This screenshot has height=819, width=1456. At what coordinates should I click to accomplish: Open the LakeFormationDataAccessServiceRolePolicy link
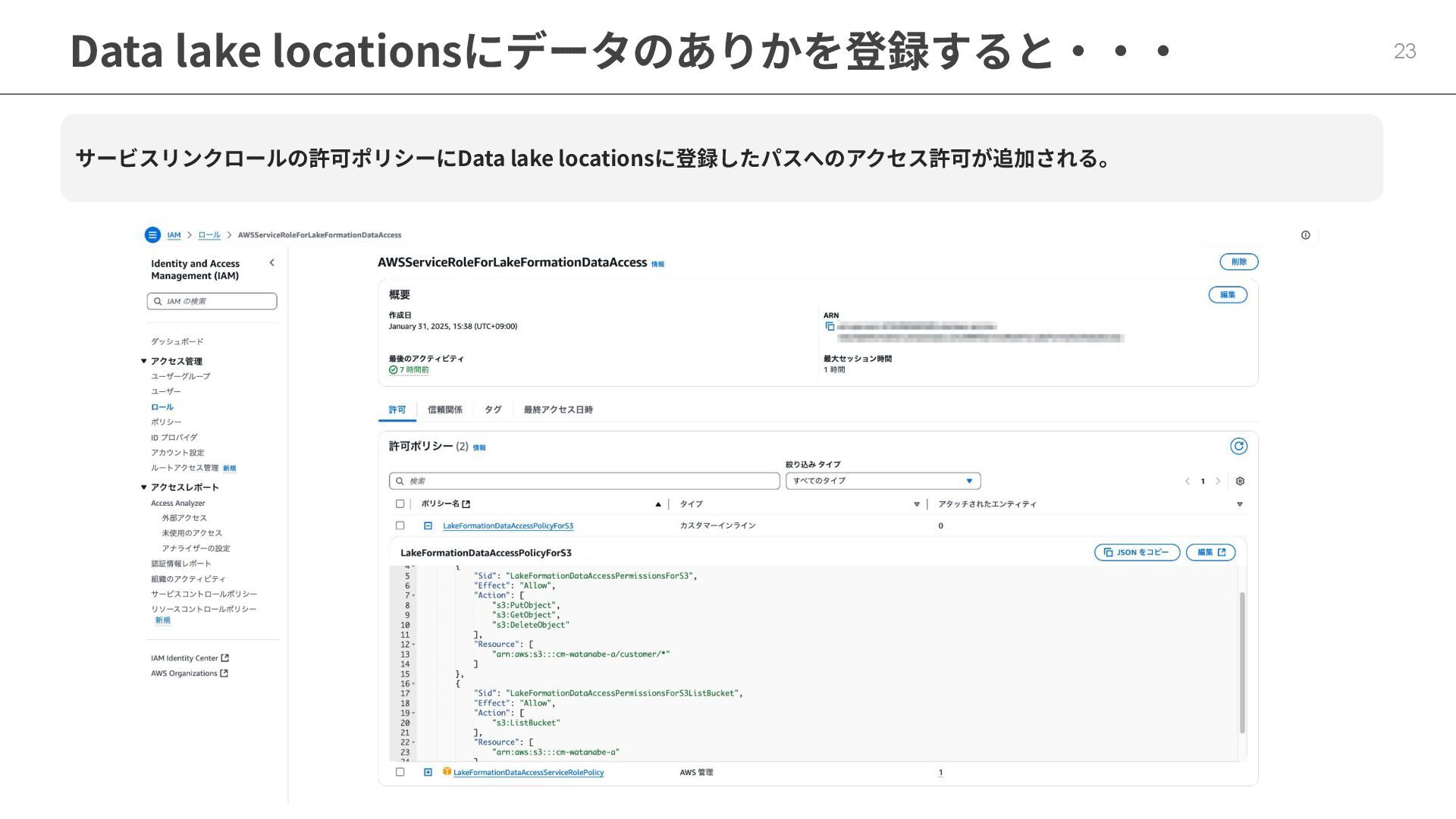[x=529, y=773]
